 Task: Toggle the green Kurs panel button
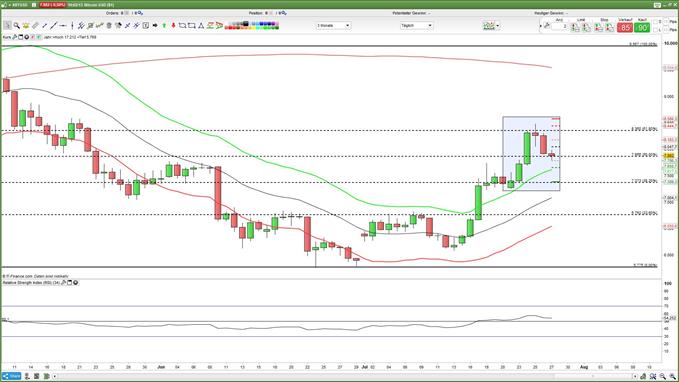click(39, 37)
